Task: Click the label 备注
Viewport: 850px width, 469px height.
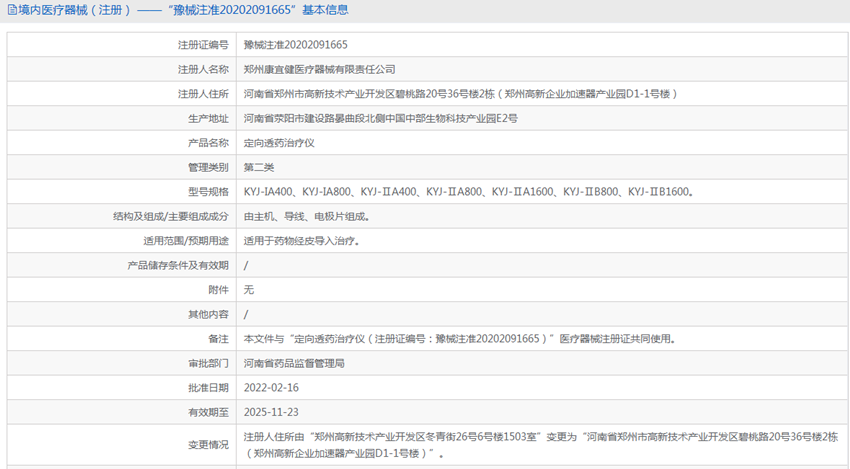Action: [x=218, y=339]
